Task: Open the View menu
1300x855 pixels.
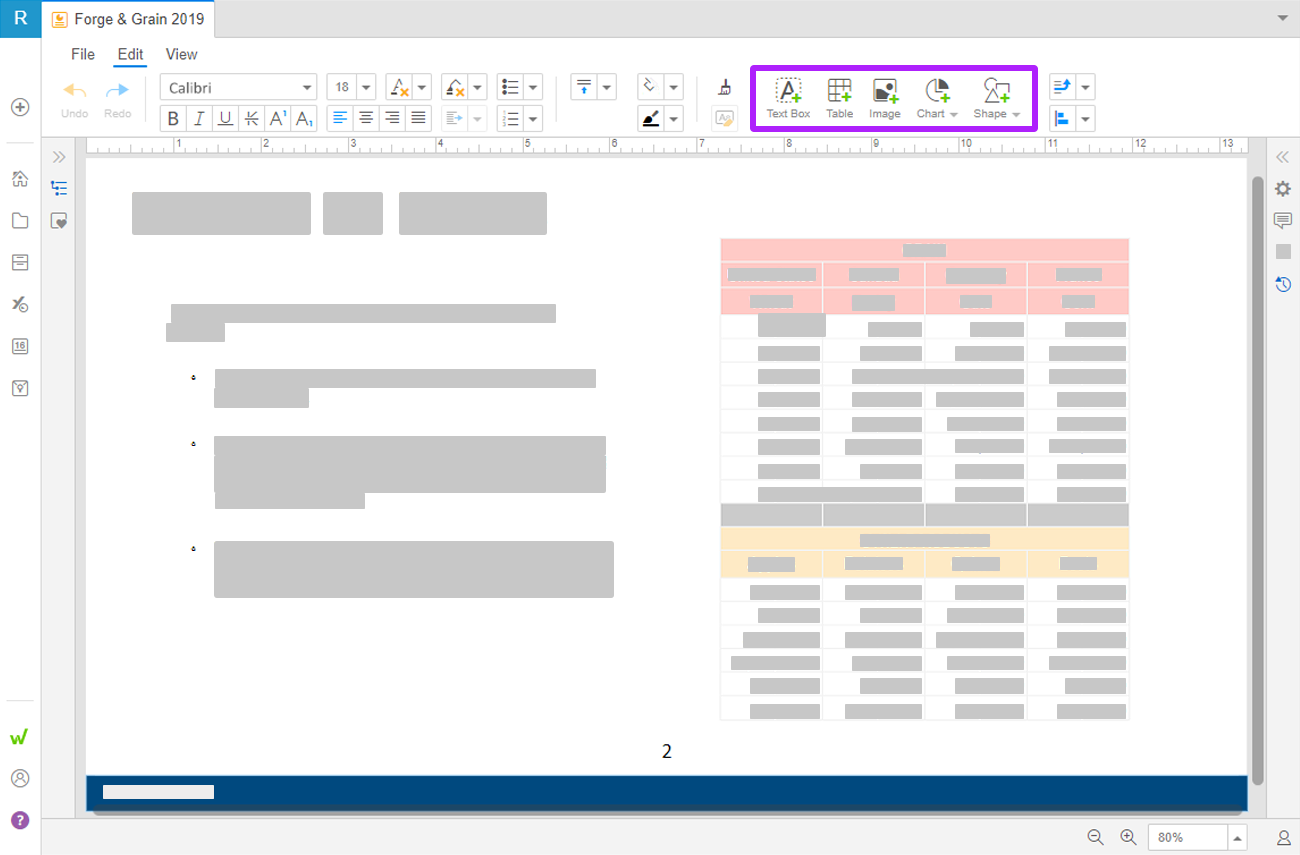Action: 181,54
